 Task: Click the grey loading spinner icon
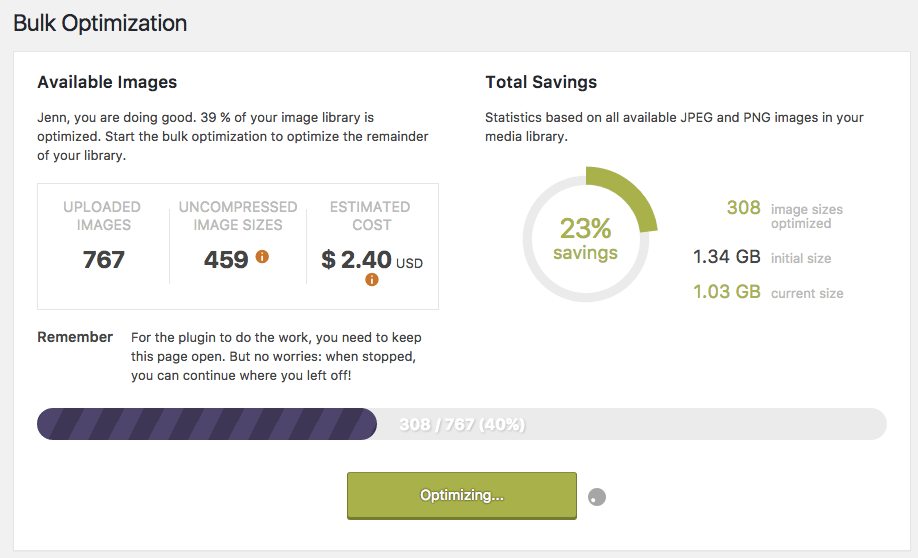pos(597,497)
